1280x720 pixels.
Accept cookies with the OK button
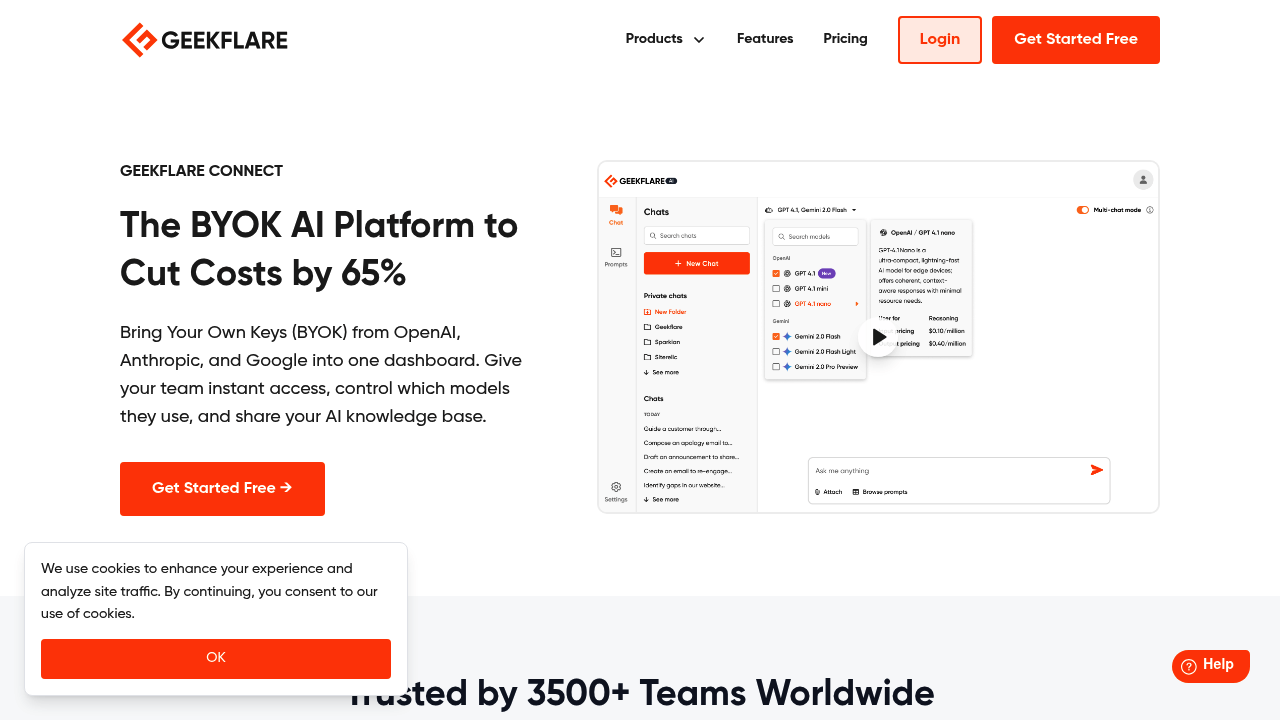(x=216, y=659)
